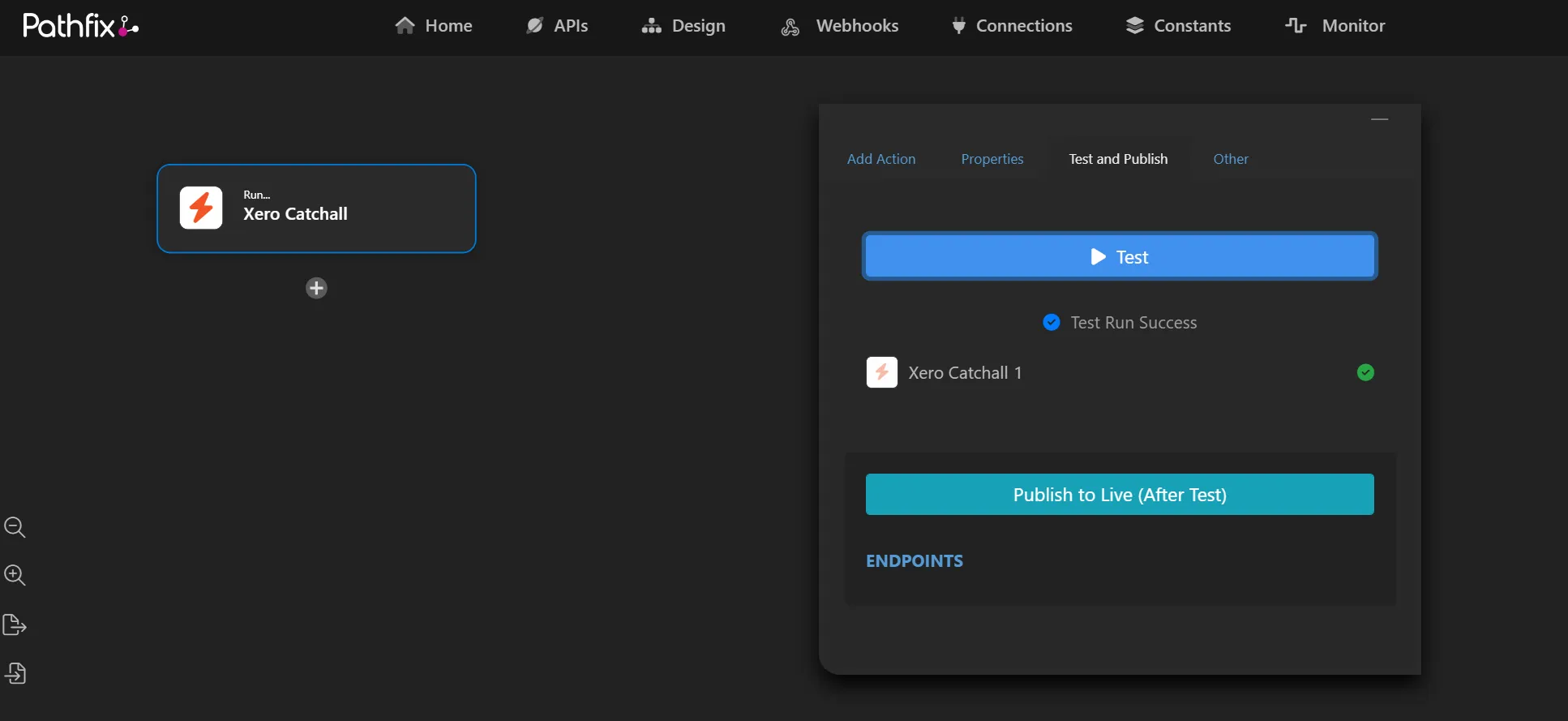The image size is (1568, 721).
Task: Minimize the side panel with the dash icon
Action: [x=1380, y=119]
